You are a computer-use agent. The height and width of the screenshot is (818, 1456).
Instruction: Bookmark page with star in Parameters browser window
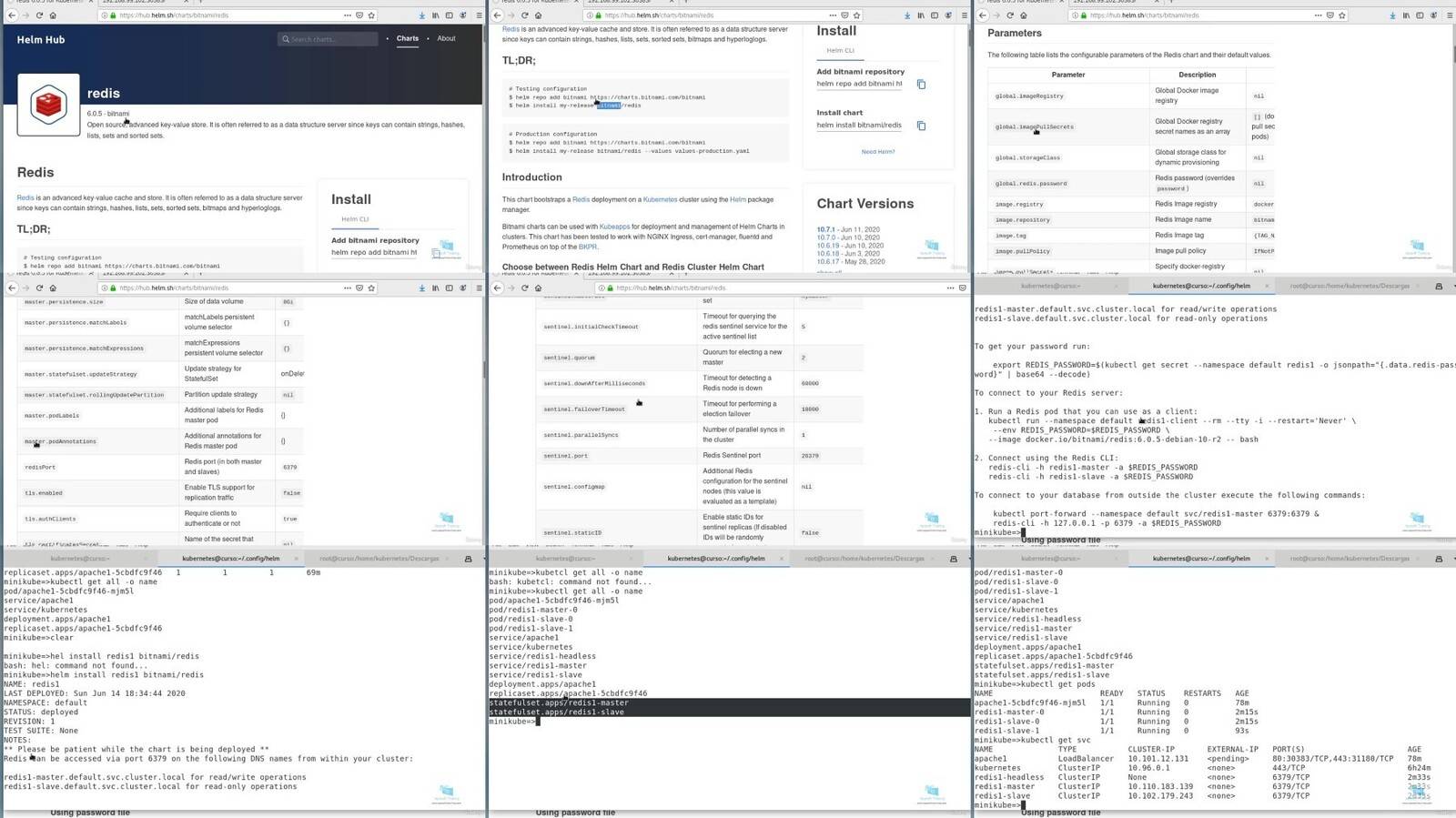(1342, 15)
